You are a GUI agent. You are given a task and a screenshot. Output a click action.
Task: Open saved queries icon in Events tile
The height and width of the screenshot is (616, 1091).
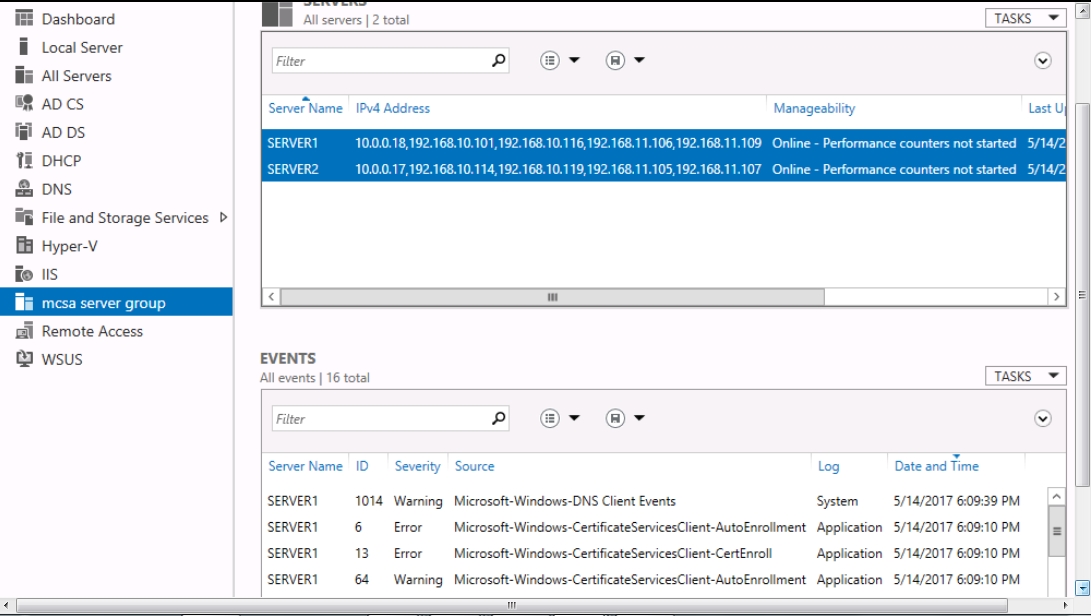click(x=615, y=418)
